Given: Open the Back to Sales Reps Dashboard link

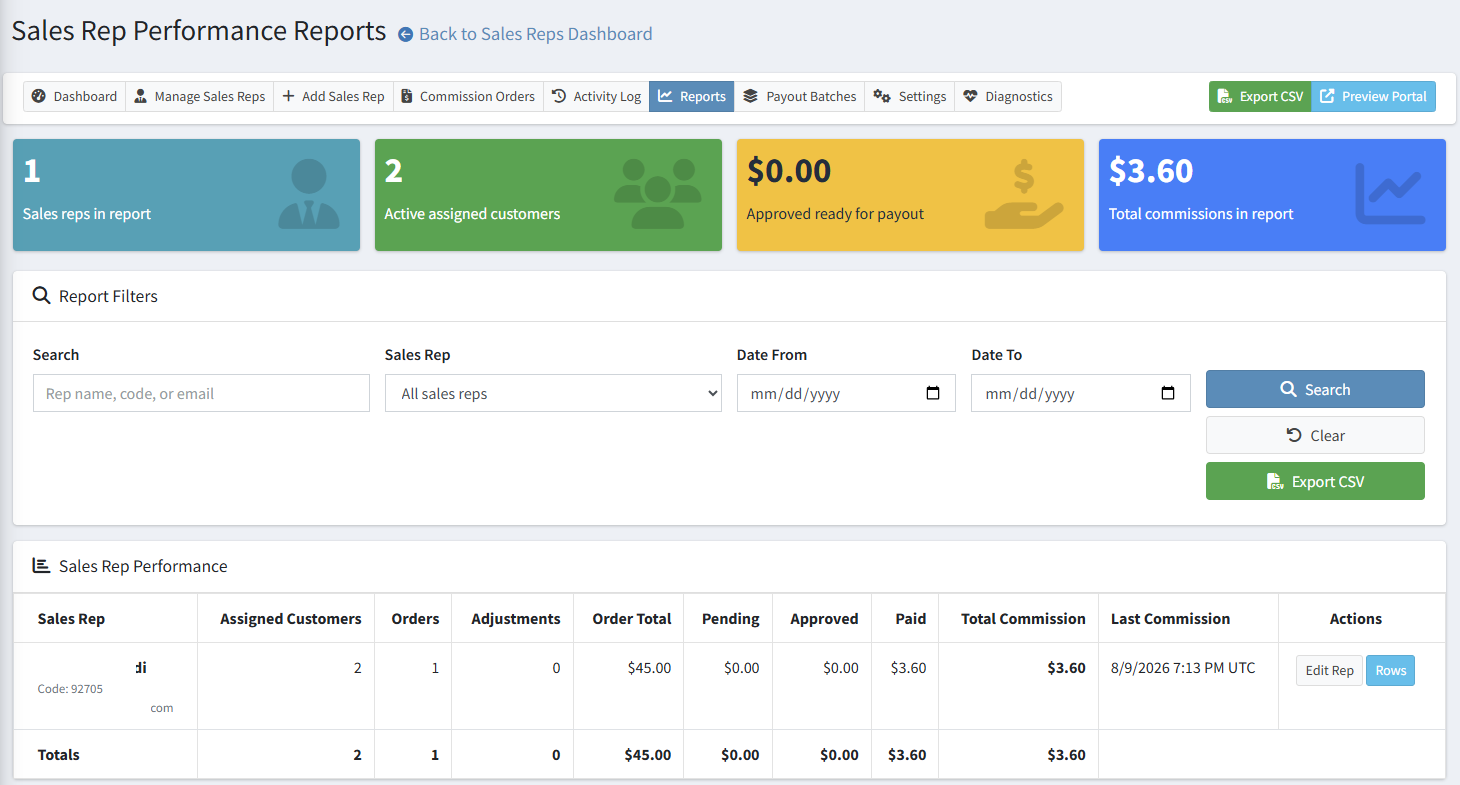Looking at the screenshot, I should [535, 34].
